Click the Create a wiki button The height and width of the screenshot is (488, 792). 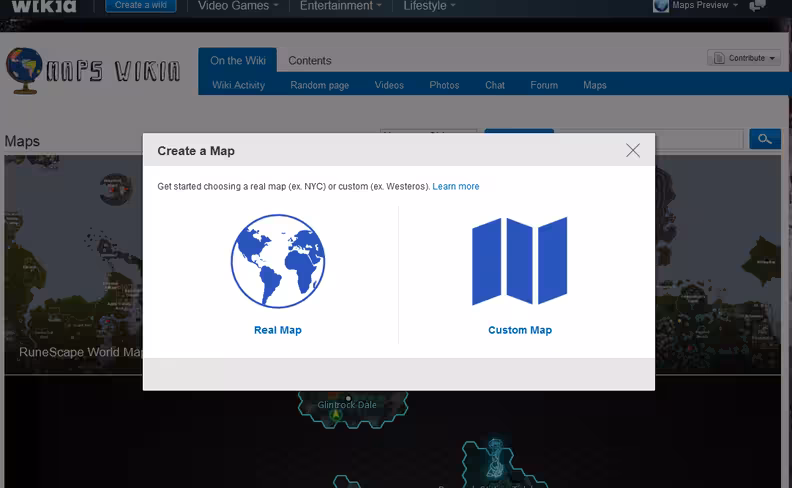pyautogui.click(x=141, y=6)
